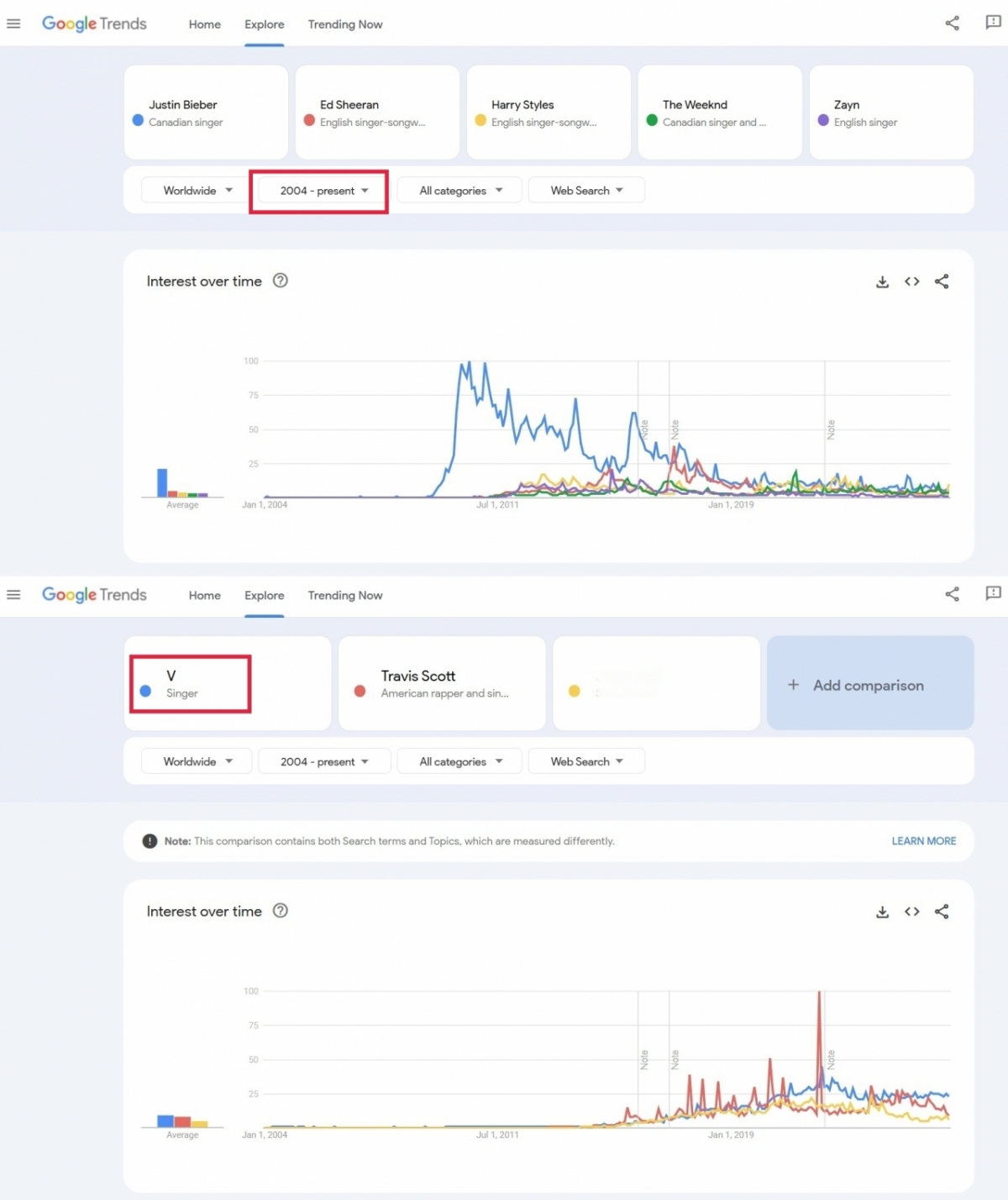Click the LEARN MORE link

coord(923,841)
